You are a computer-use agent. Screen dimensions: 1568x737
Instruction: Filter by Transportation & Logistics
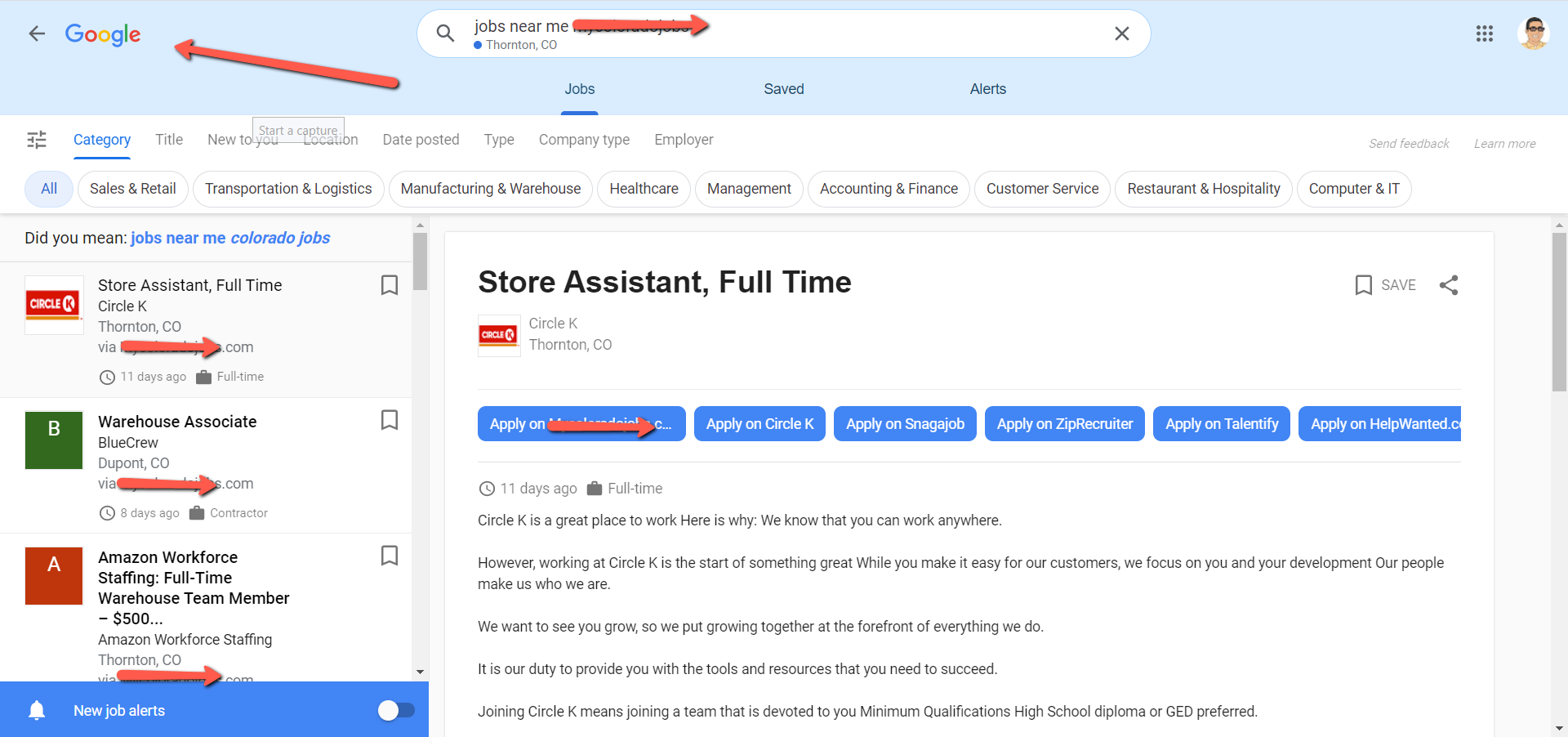[x=288, y=189]
